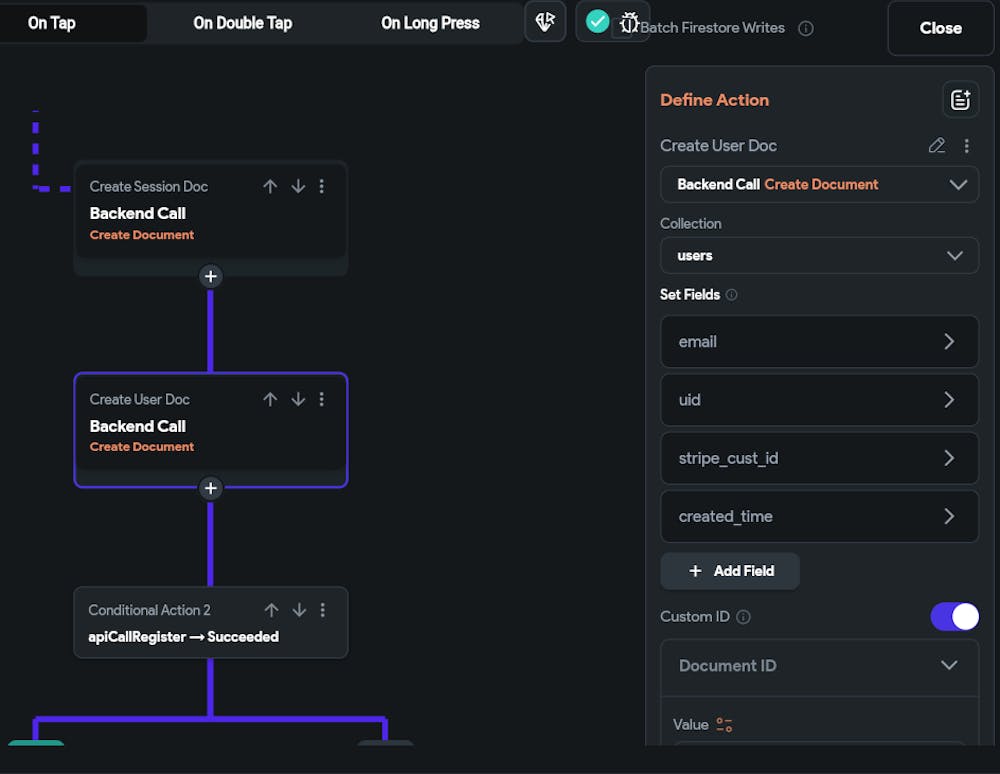Toggle the Custom ID switch
The image size is (1000, 774).
click(x=954, y=617)
